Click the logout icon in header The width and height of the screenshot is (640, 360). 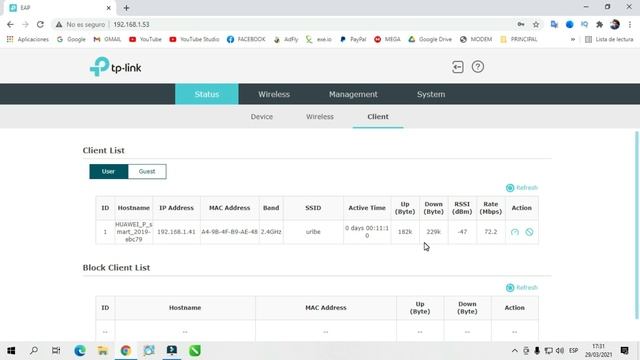(458, 67)
